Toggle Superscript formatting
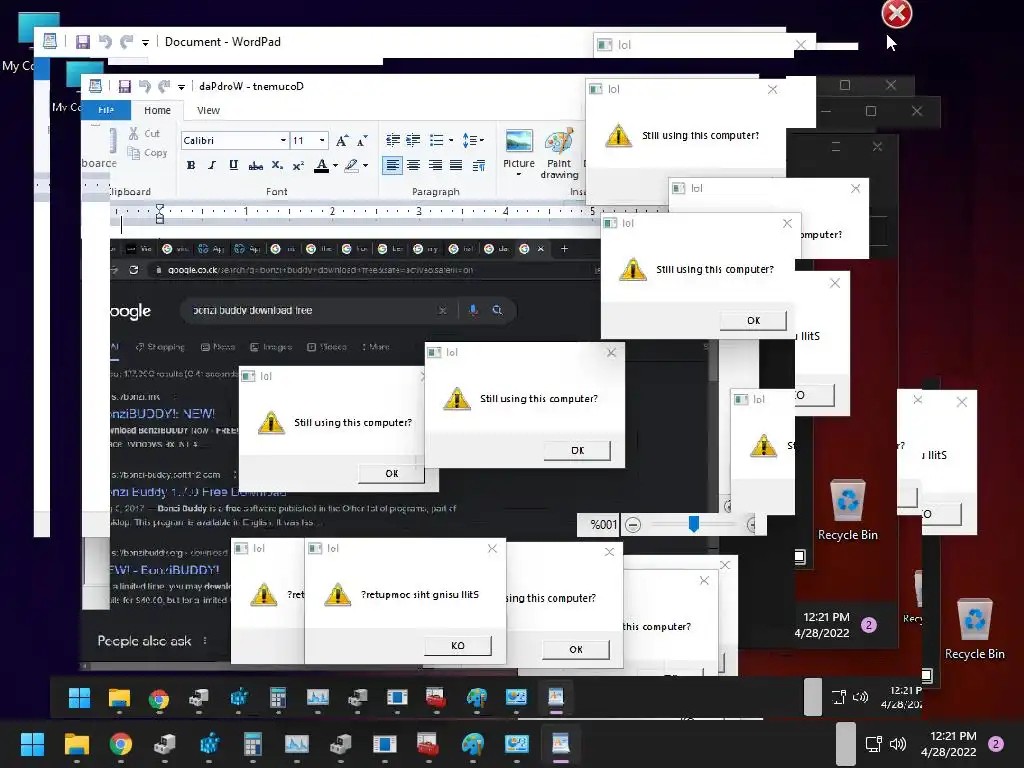The height and width of the screenshot is (768, 1024). (298, 165)
